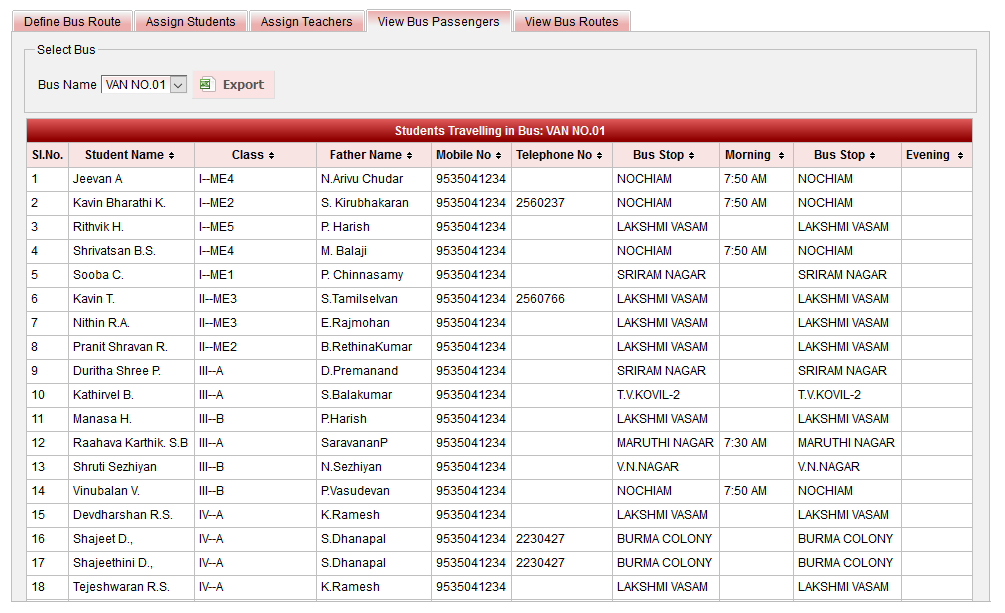
Task: Click the 7:30 AM morning time cell
Action: click(745, 443)
